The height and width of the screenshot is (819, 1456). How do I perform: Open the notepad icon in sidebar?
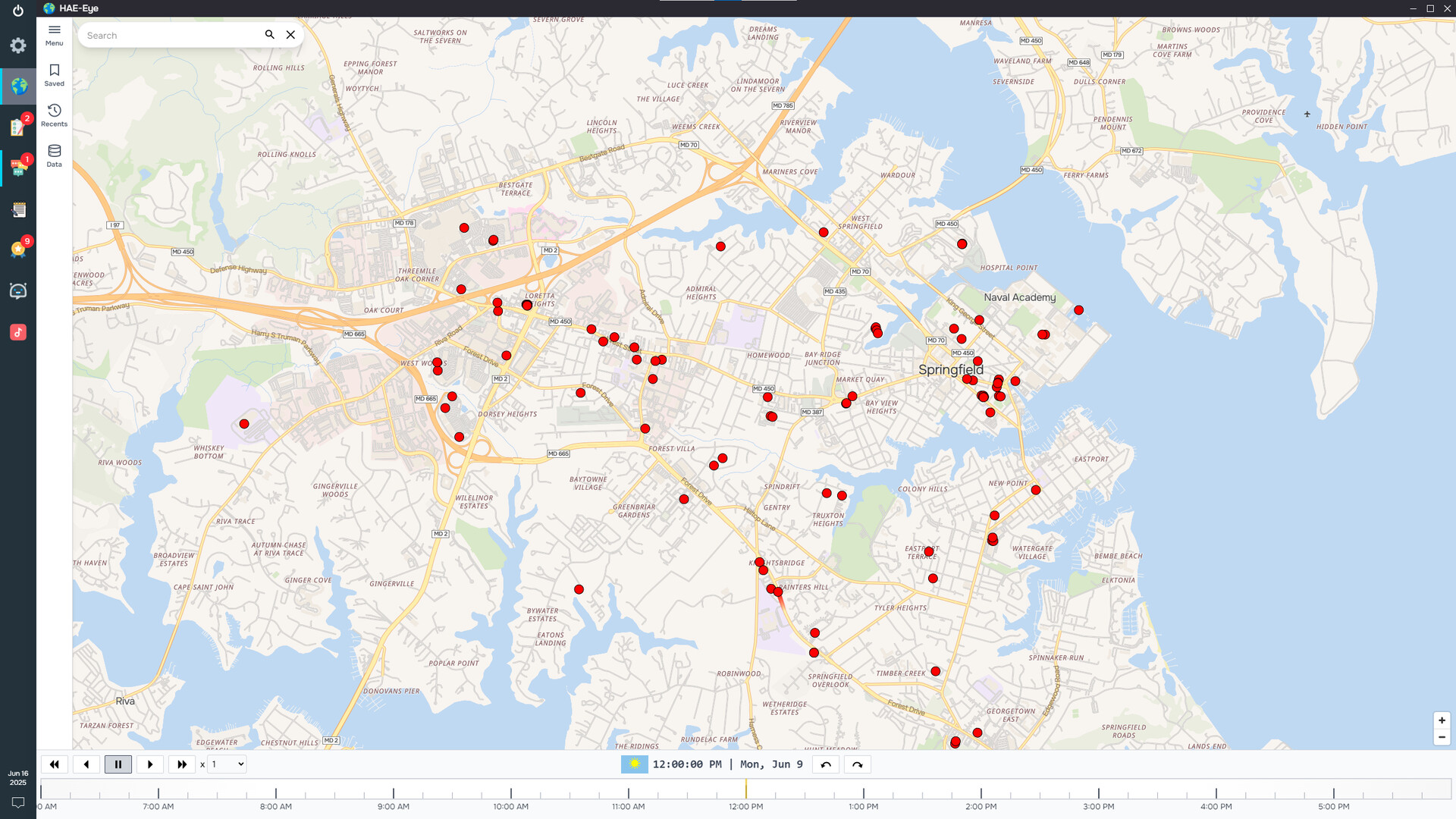pos(18,209)
